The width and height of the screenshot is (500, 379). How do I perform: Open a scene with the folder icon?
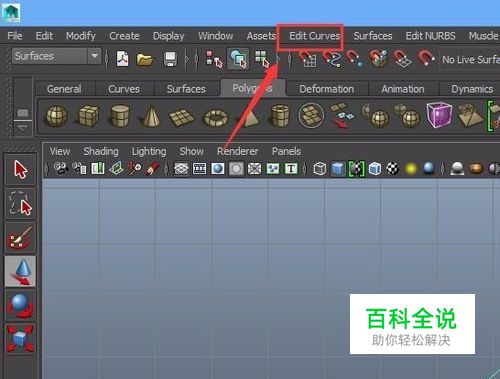pyautogui.click(x=145, y=59)
